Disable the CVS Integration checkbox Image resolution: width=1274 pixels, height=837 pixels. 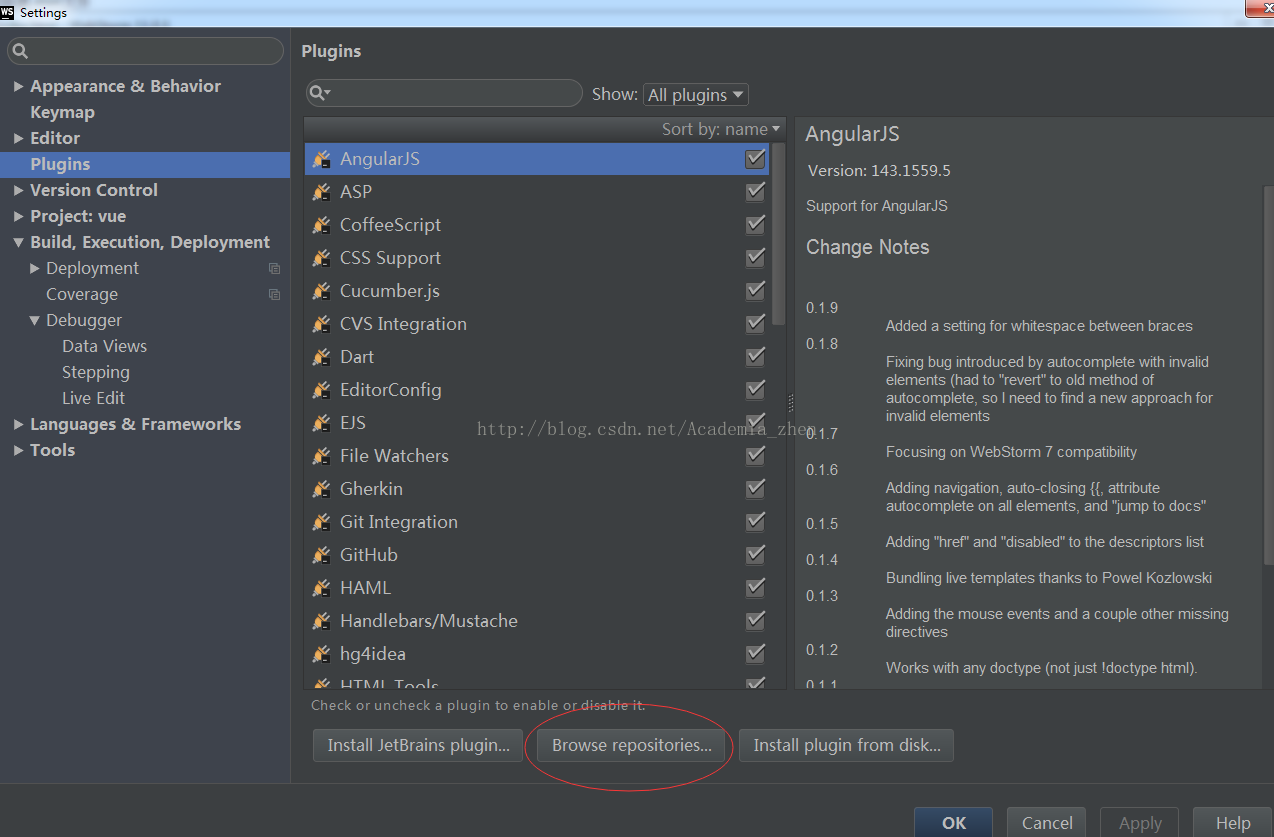pyautogui.click(x=755, y=324)
